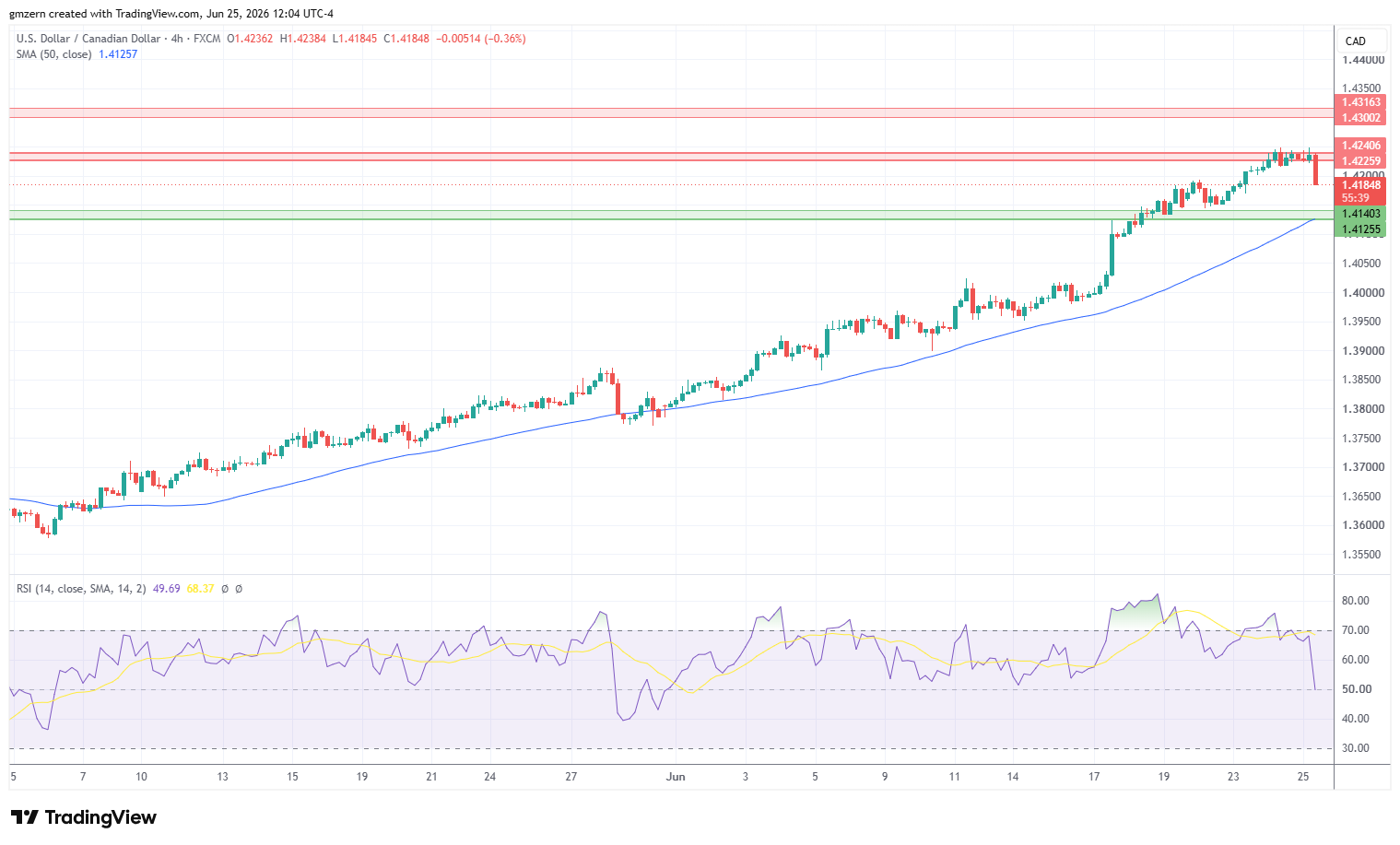Click the 1.36000 price axis label
The width and height of the screenshot is (1400, 845).
point(1362,525)
